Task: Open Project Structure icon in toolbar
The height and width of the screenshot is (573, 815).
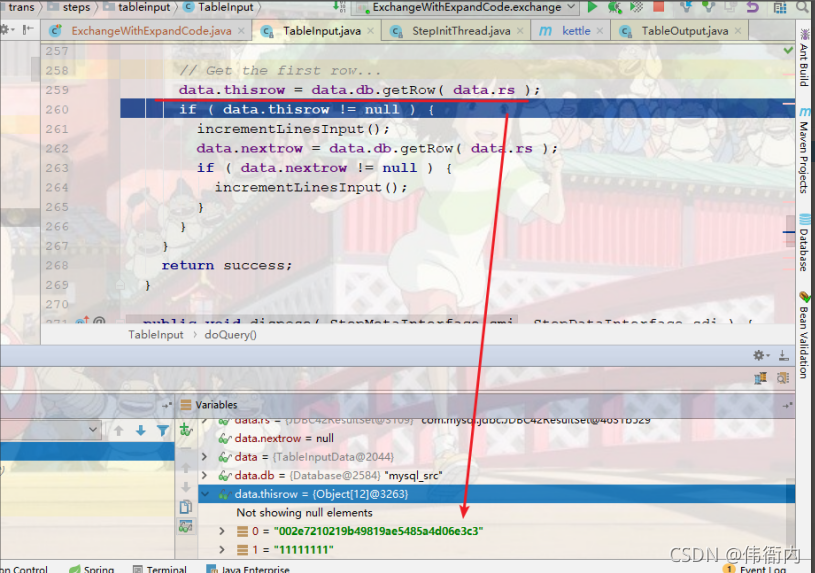Action: click(780, 7)
